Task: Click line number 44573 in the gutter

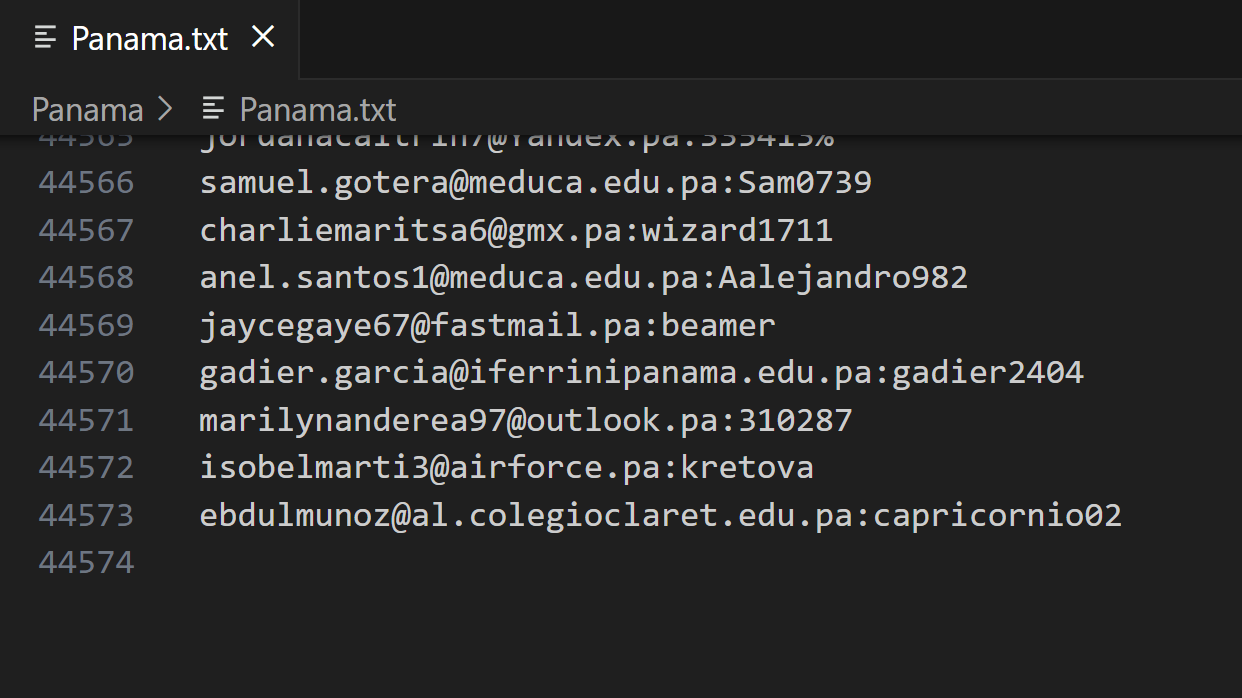Action: (x=86, y=515)
